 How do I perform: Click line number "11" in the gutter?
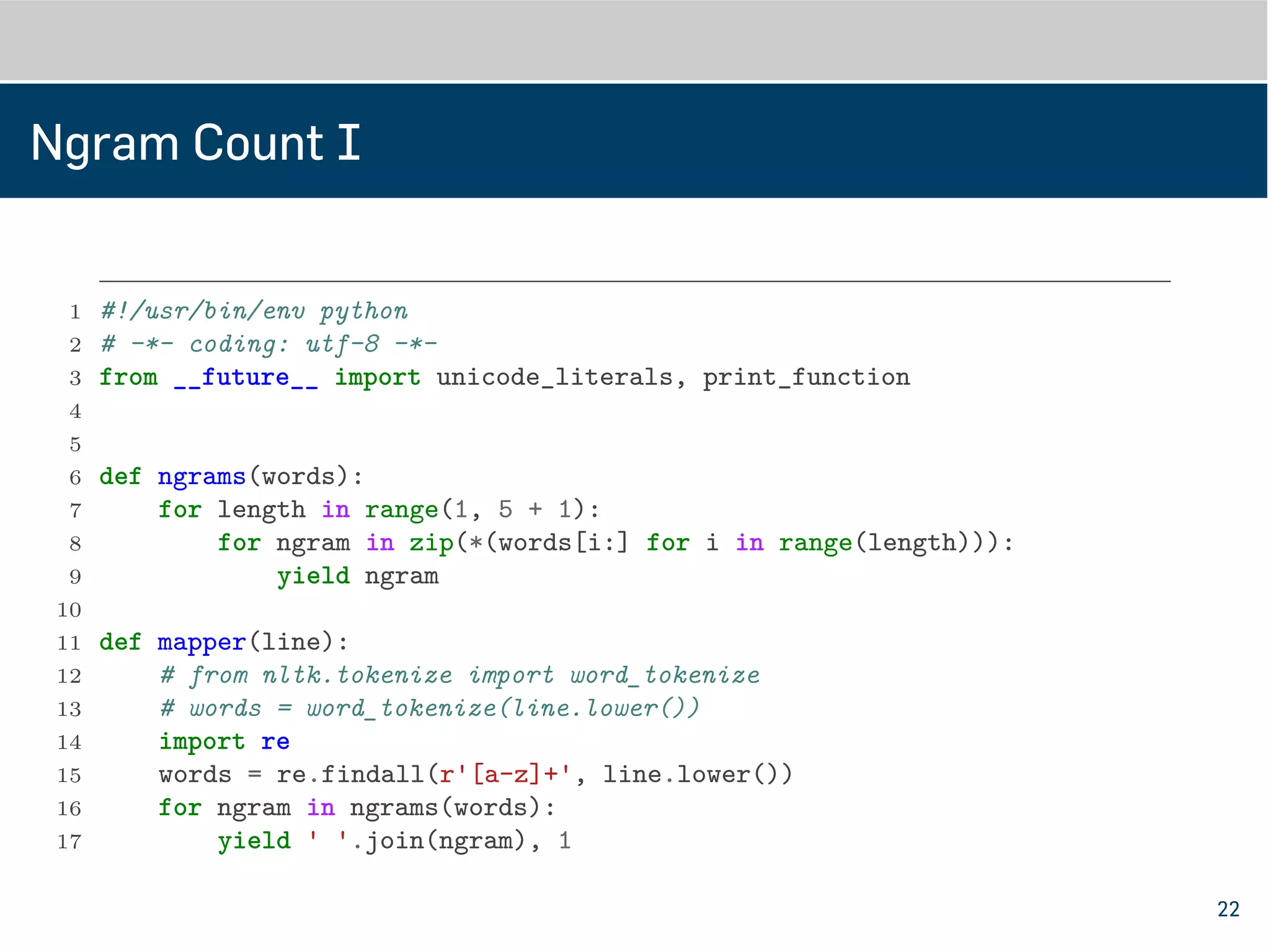[69, 643]
